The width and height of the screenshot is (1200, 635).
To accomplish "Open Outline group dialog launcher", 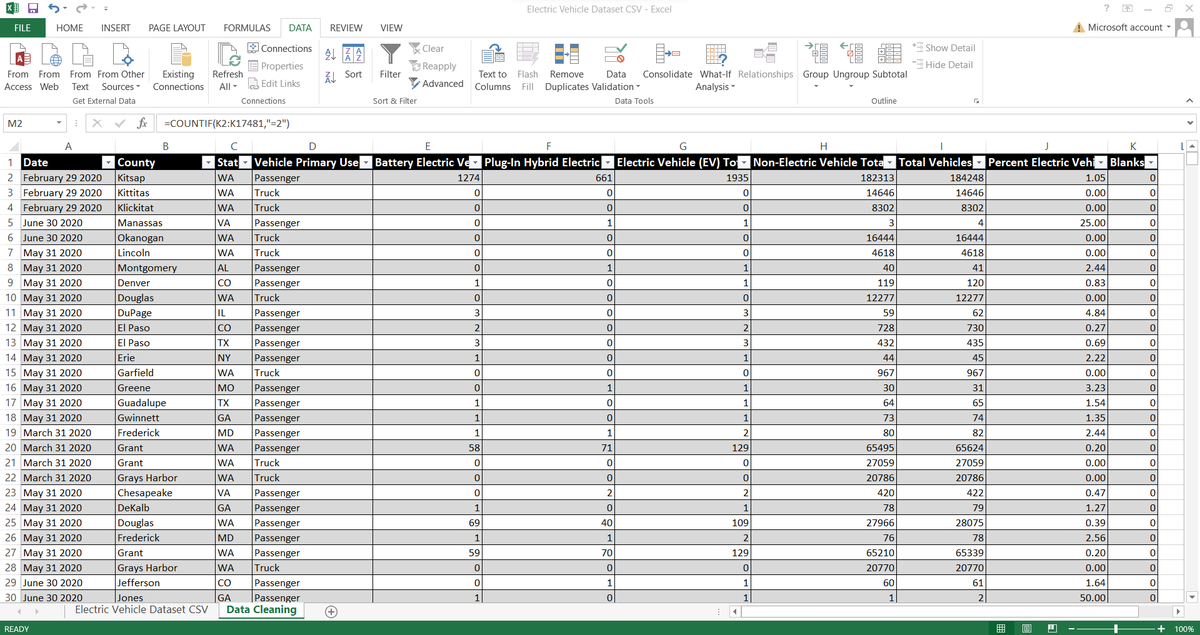I will point(976,101).
